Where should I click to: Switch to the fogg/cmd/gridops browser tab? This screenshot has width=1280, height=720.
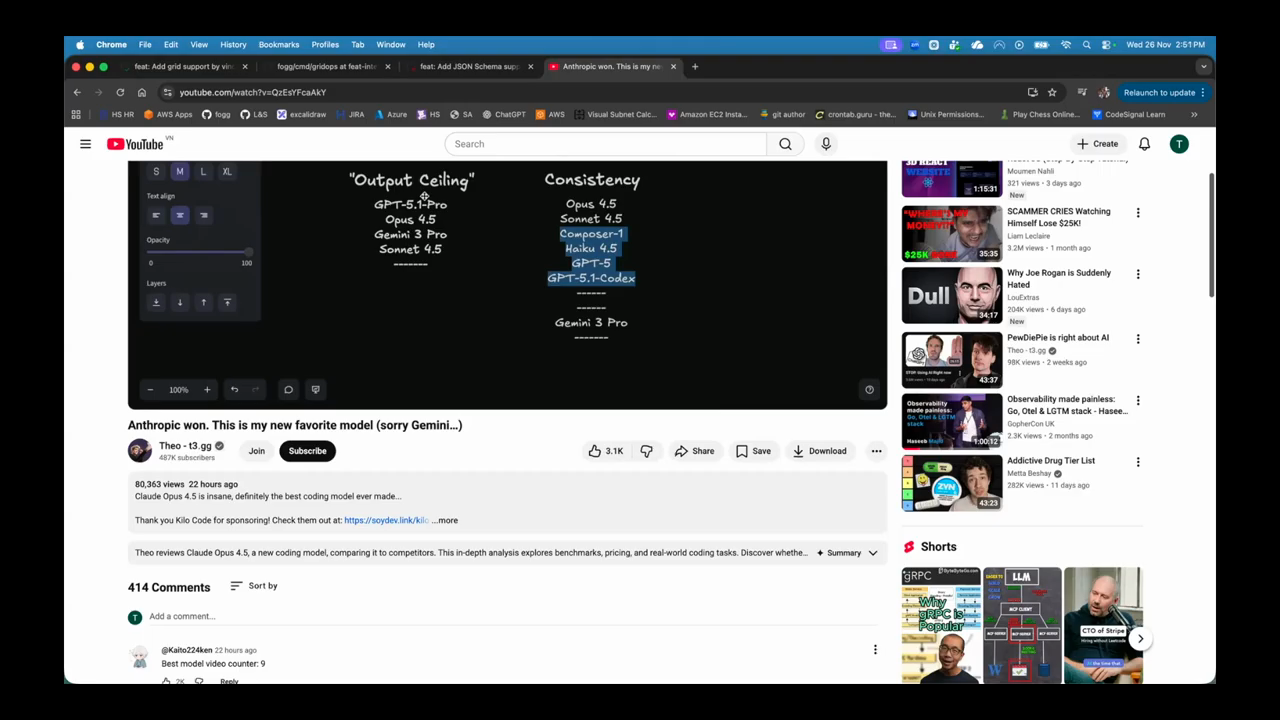pyautogui.click(x=325, y=67)
